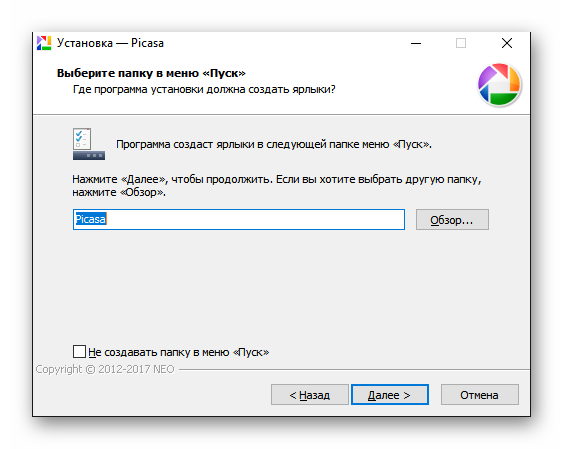Screen dimensions: 563x449
Task: Click the Copyright 2012-2017 NEO text
Action: [105, 369]
